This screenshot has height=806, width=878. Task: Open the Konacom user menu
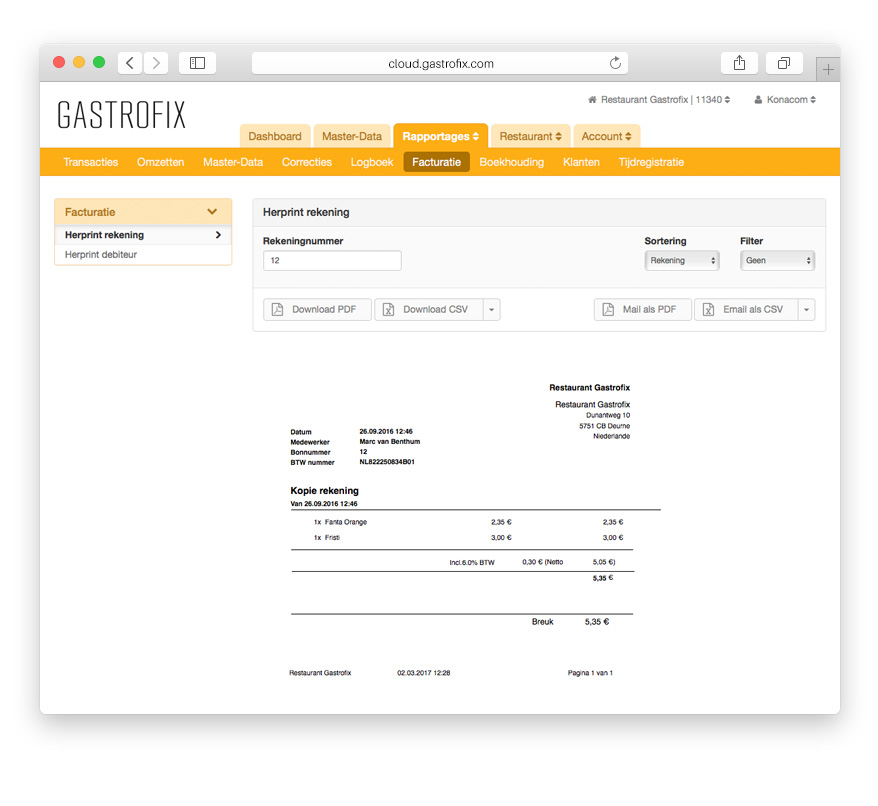click(785, 100)
